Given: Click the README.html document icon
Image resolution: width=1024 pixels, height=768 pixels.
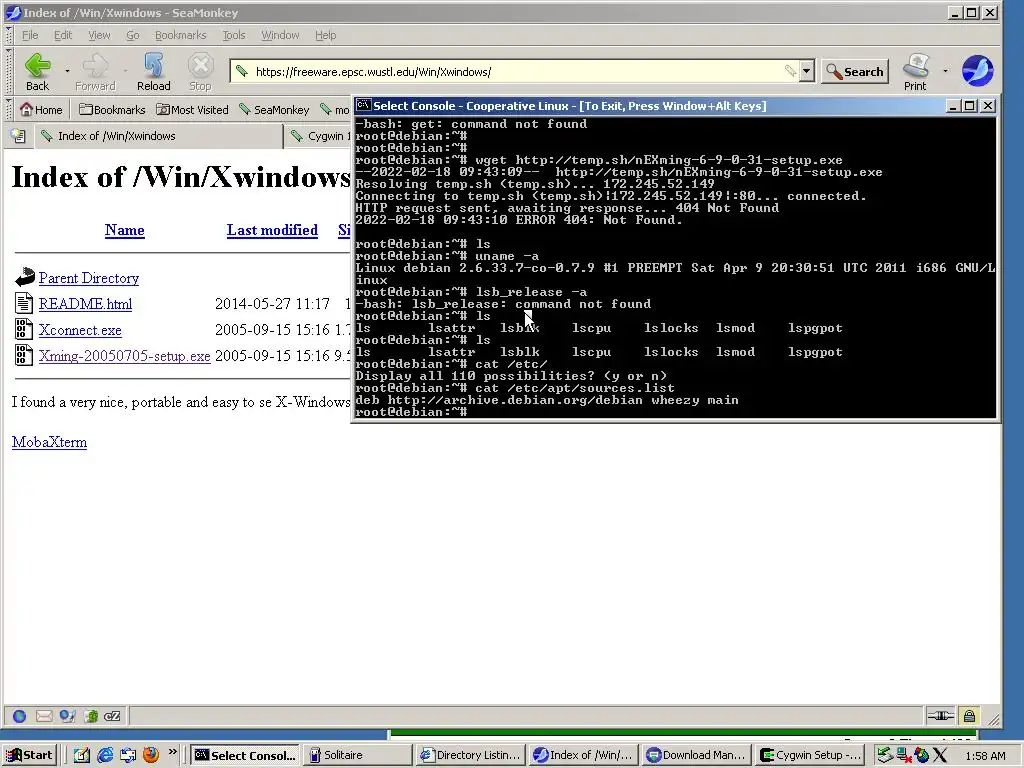Looking at the screenshot, I should pos(24,303).
